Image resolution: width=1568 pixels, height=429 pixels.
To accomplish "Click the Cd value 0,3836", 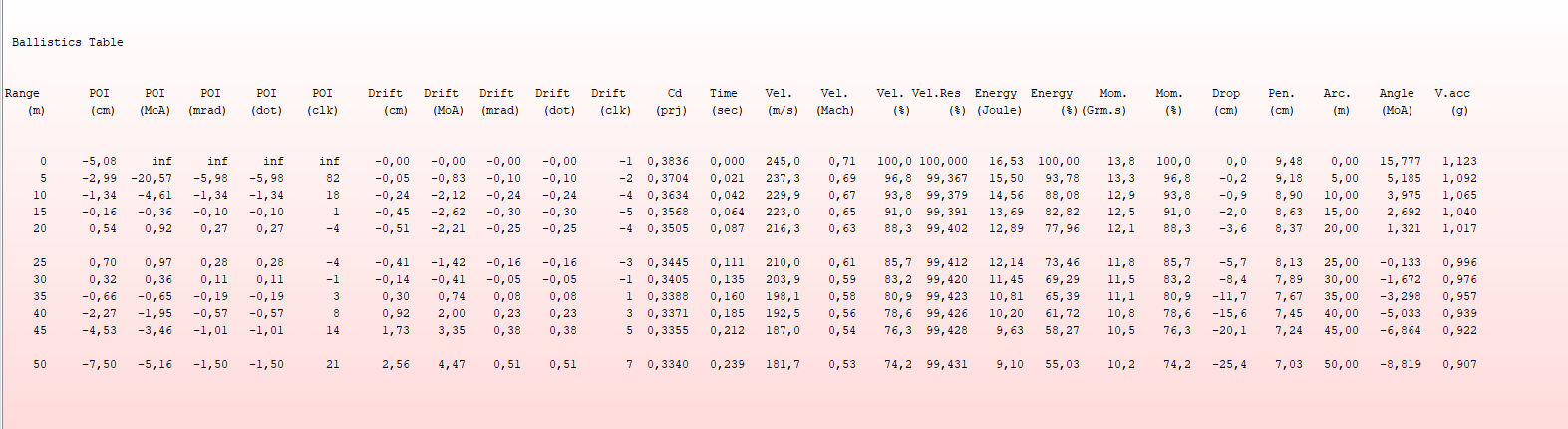I will [668, 161].
